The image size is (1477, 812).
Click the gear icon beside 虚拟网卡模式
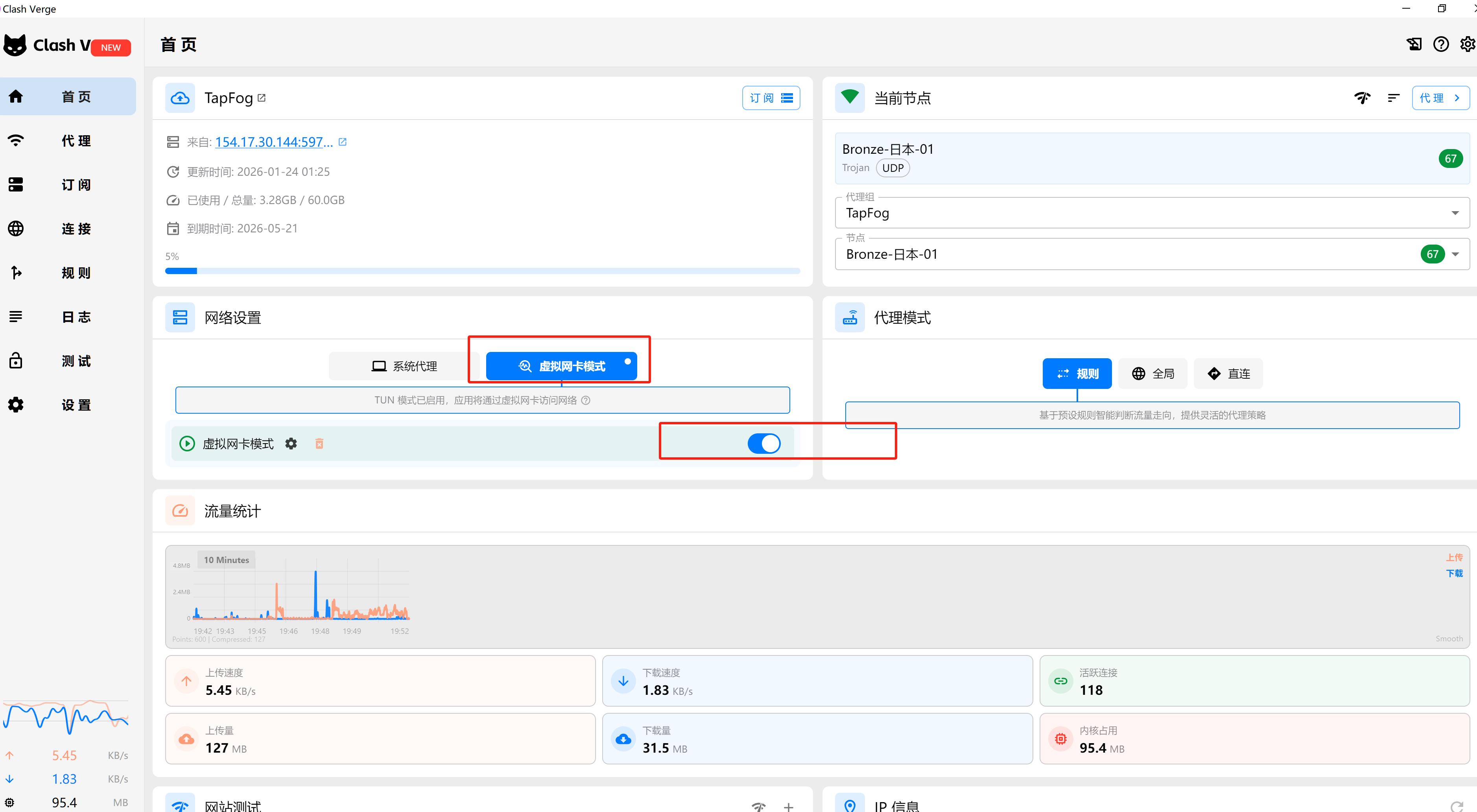pos(291,444)
